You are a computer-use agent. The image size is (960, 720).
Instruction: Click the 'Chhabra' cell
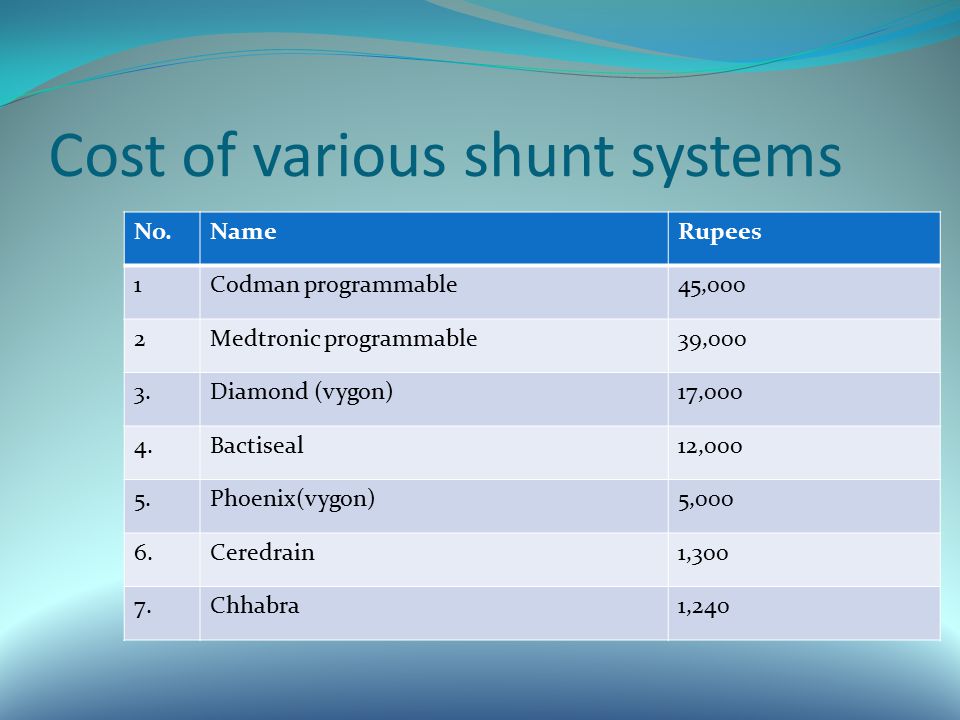click(433, 613)
